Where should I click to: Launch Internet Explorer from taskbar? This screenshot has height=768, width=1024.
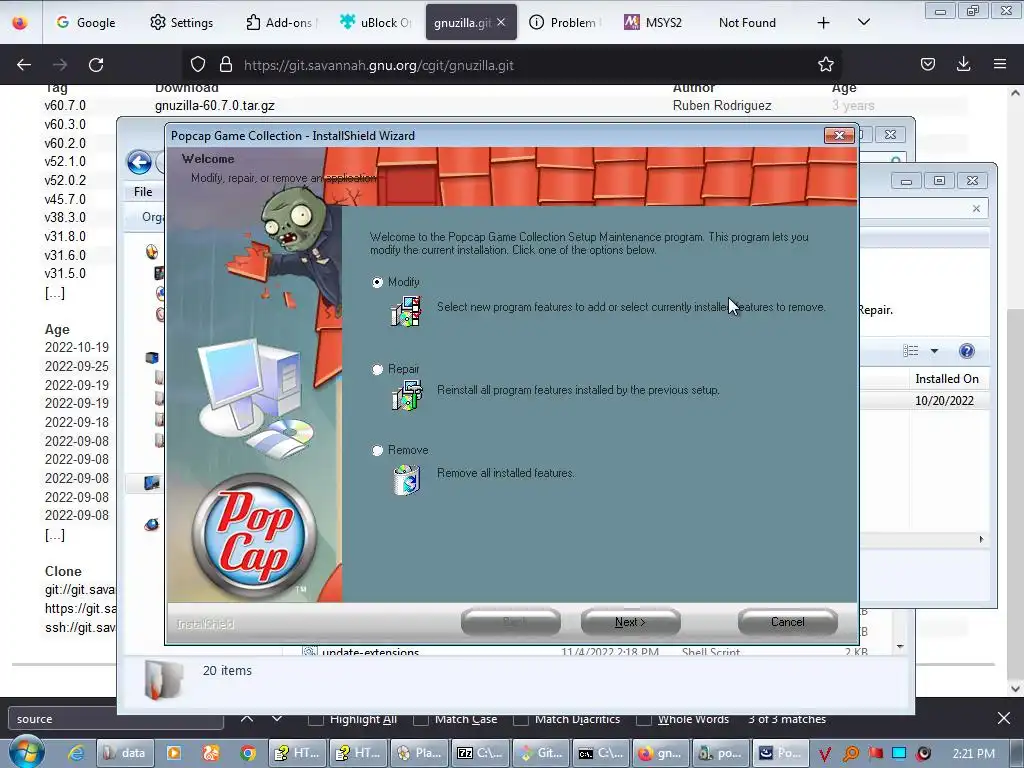(76, 754)
